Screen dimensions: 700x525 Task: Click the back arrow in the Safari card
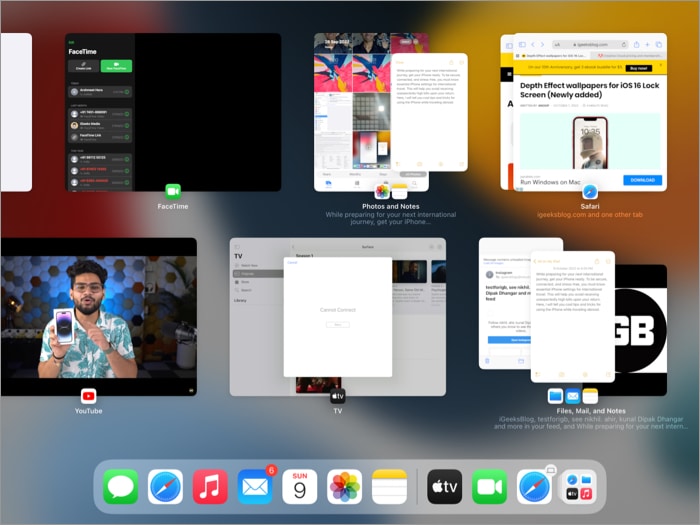tap(533, 44)
